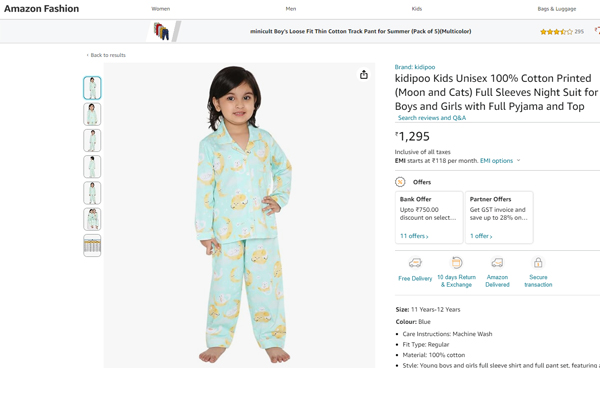Select the size chart thumbnail
The height and width of the screenshot is (400, 600).
92,245
